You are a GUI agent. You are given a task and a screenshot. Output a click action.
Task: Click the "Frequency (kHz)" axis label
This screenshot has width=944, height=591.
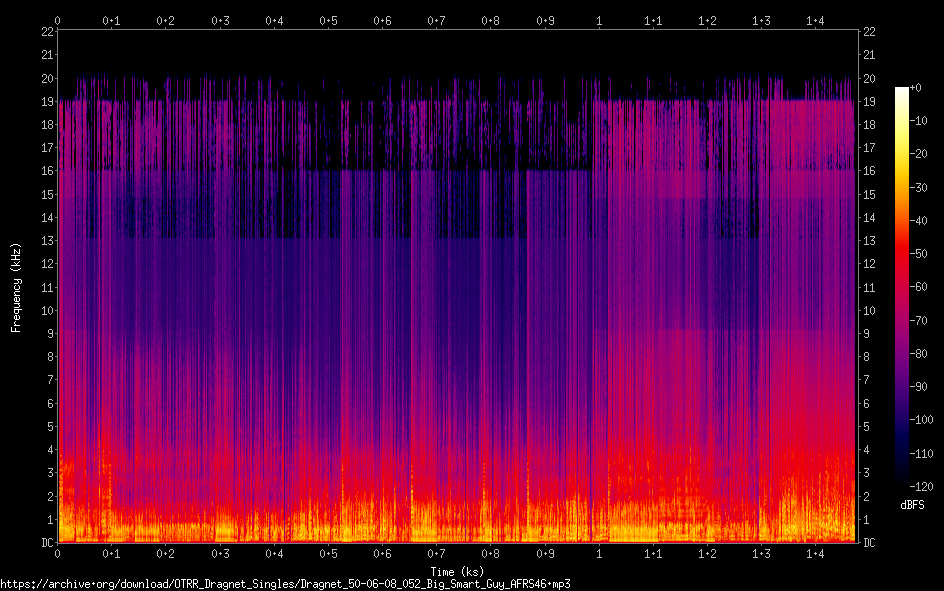16,287
